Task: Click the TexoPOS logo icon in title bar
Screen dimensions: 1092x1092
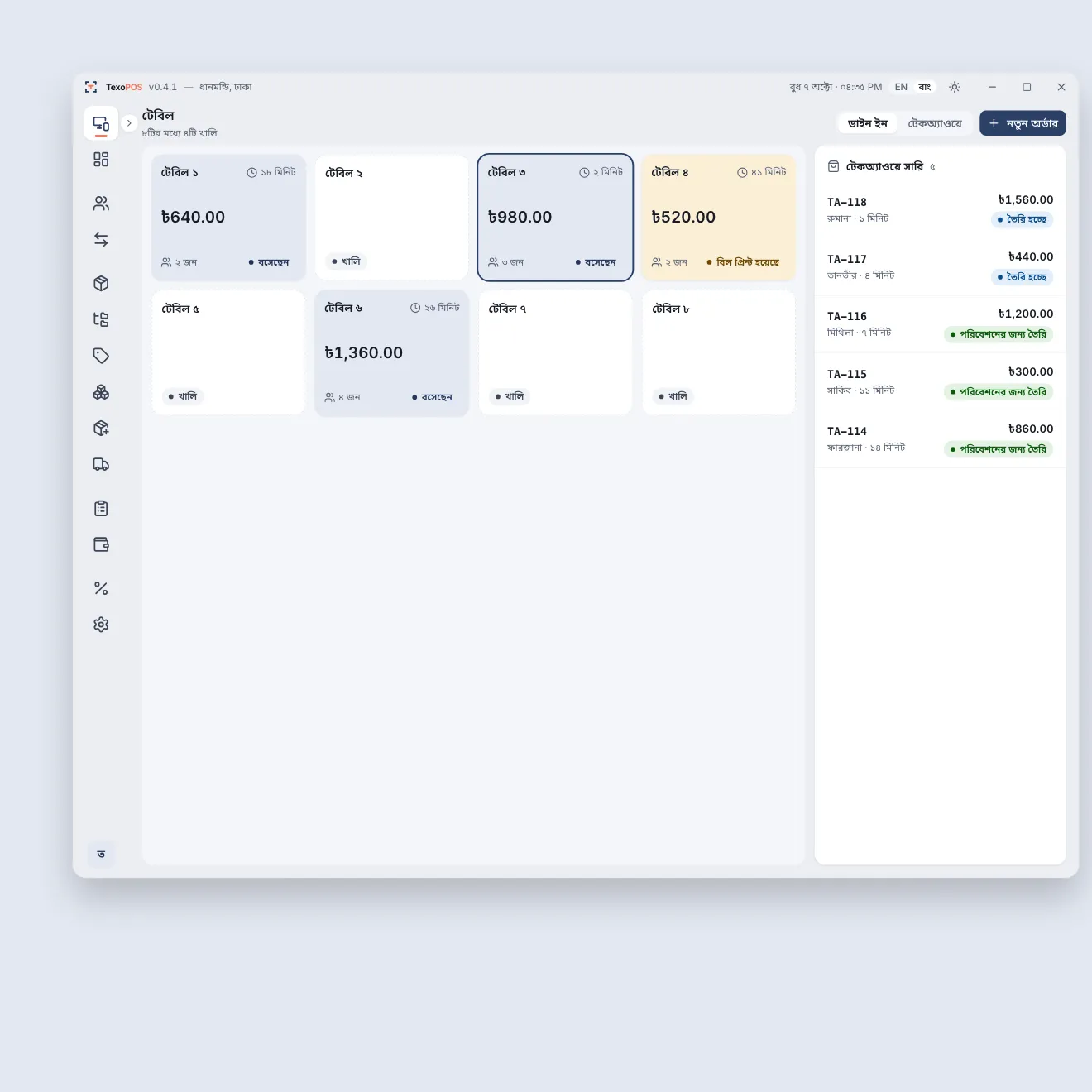Action: 91,87
